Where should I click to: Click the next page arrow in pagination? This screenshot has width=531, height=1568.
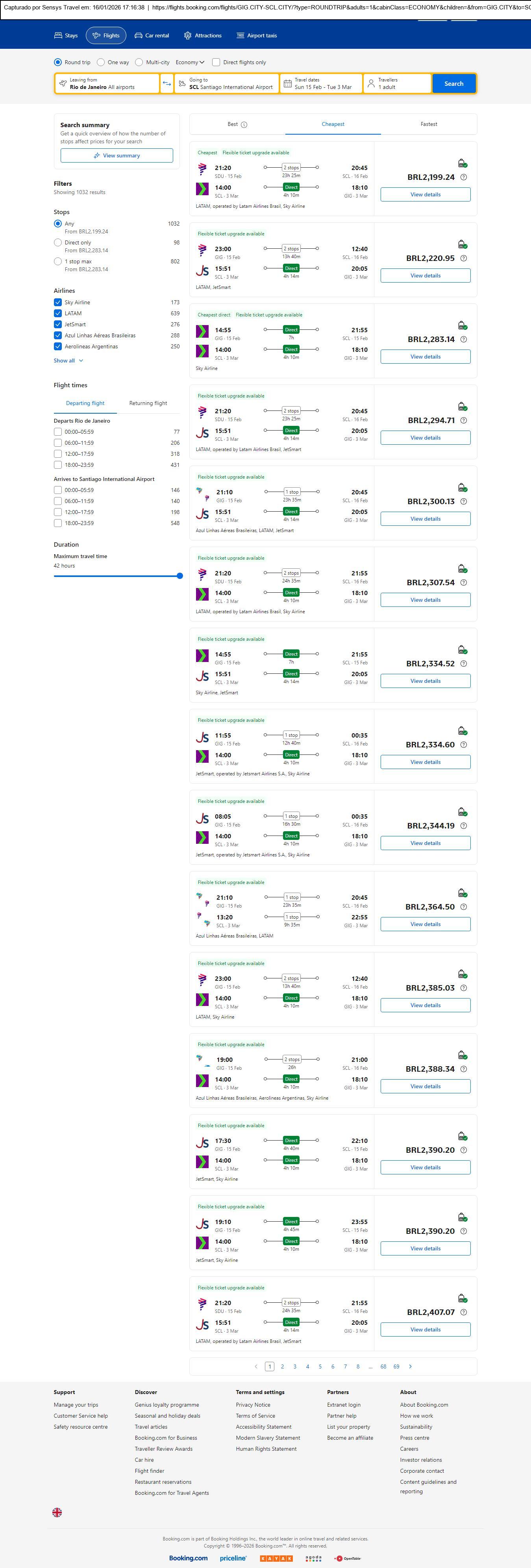[x=411, y=1366]
